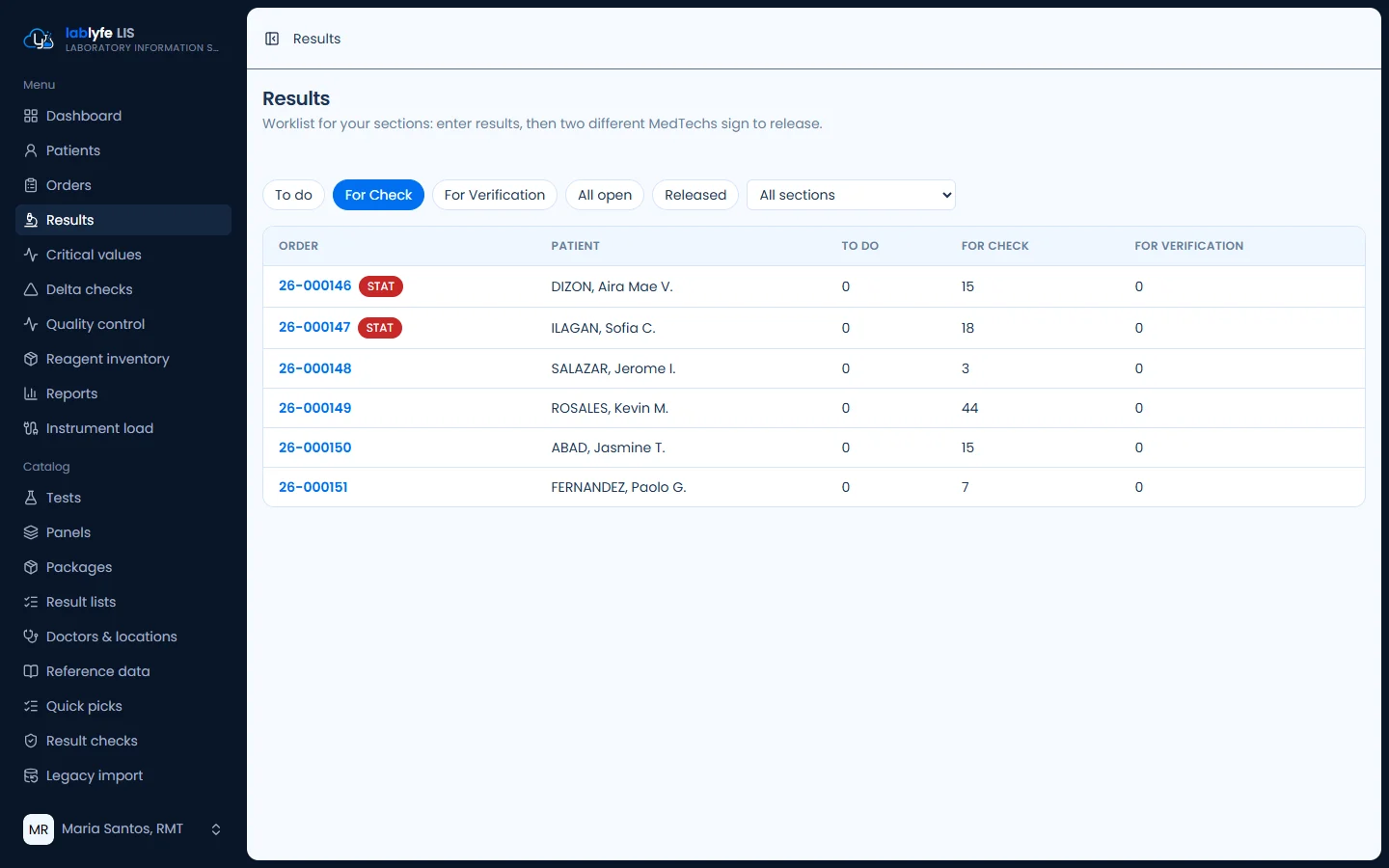Show the Released filter
The image size is (1389, 868).
point(695,195)
